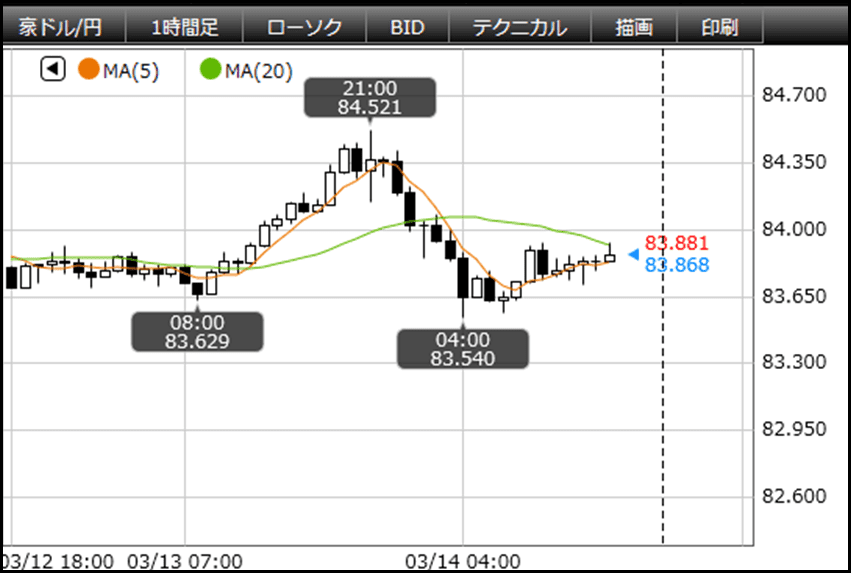Open the 描画 drawing menu
The width and height of the screenshot is (851, 573).
[x=634, y=27]
